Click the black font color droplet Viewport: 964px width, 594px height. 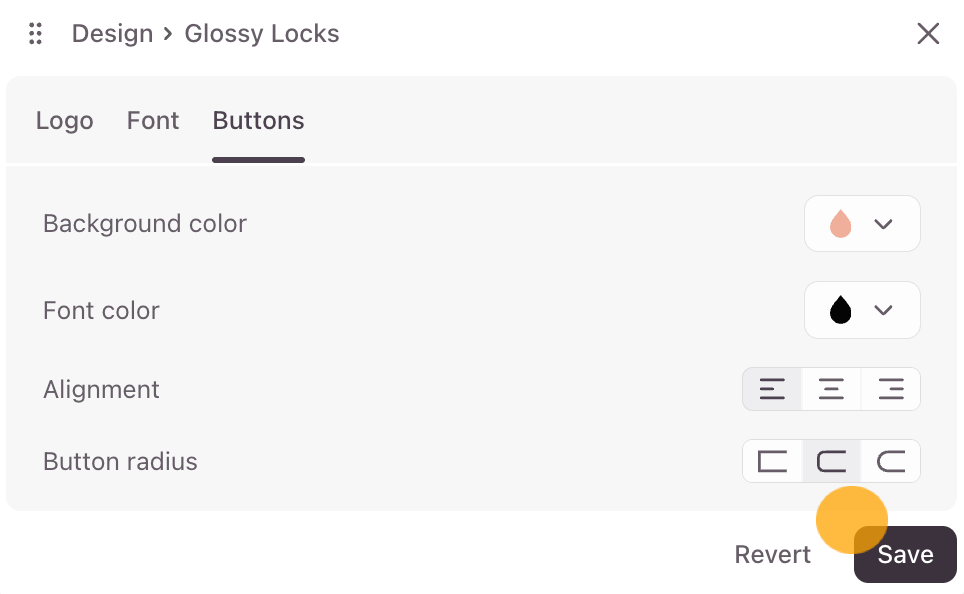click(840, 310)
